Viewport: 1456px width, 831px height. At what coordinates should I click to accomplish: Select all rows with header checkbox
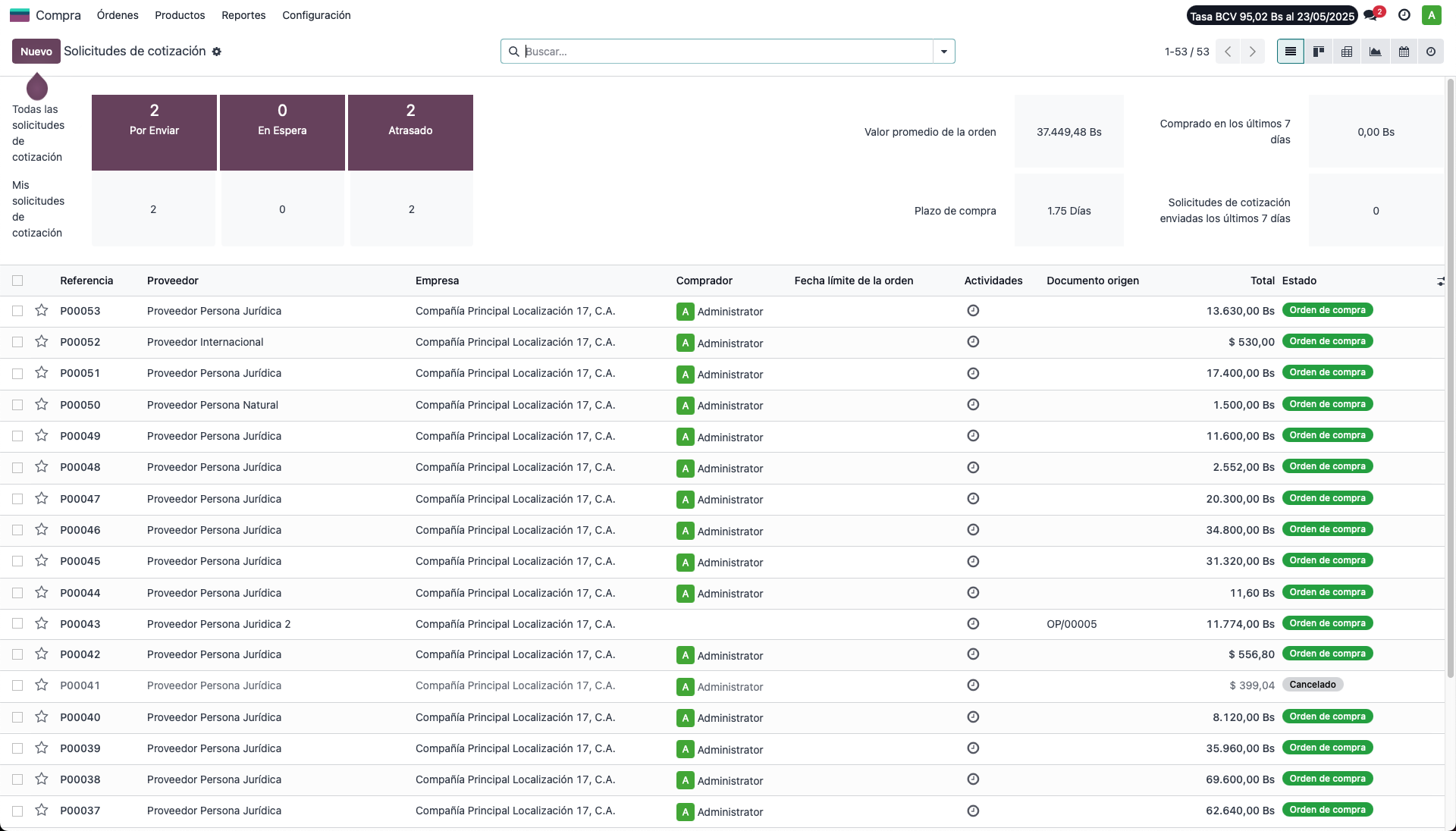17,281
